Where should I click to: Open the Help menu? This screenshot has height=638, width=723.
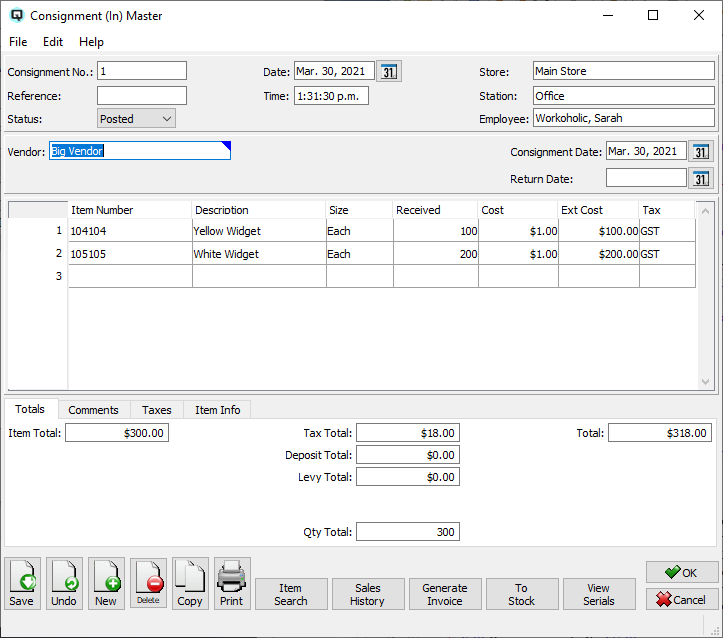click(x=91, y=42)
